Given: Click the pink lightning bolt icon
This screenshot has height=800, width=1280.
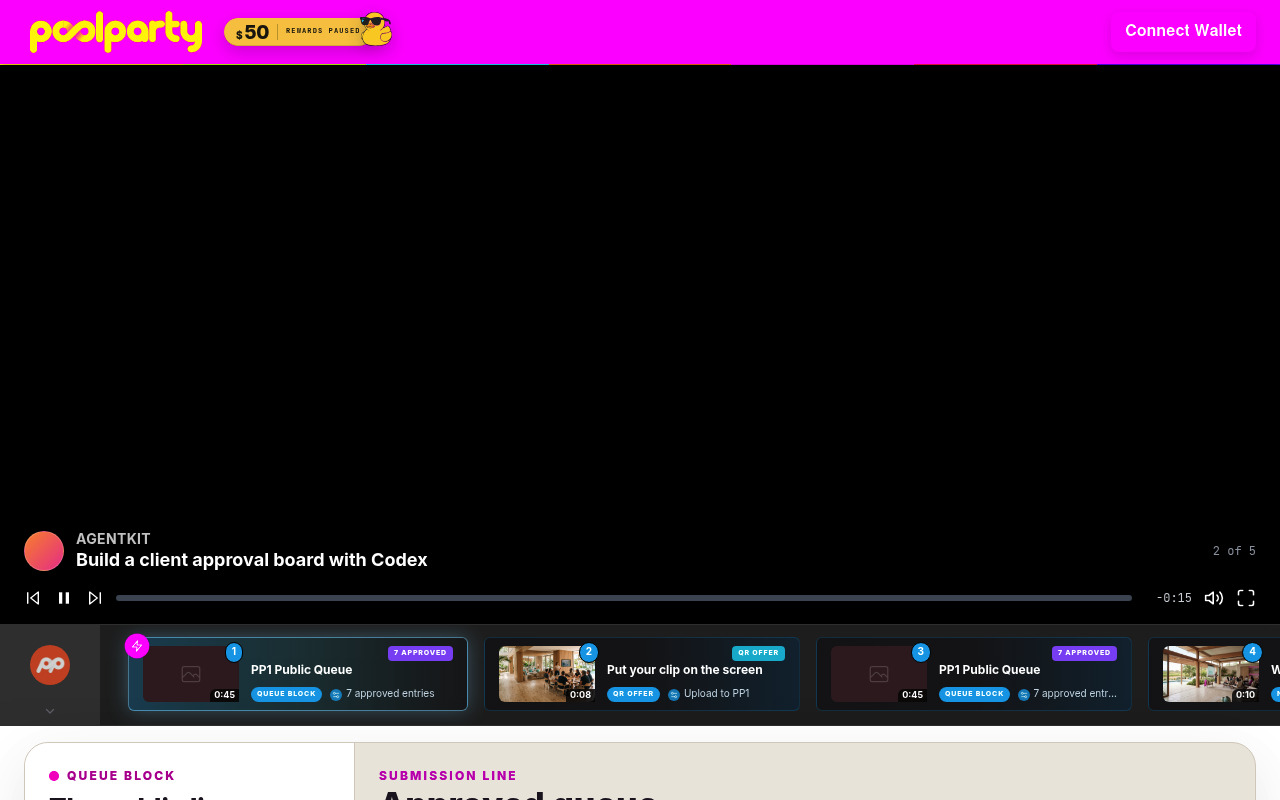Looking at the screenshot, I should [137, 646].
